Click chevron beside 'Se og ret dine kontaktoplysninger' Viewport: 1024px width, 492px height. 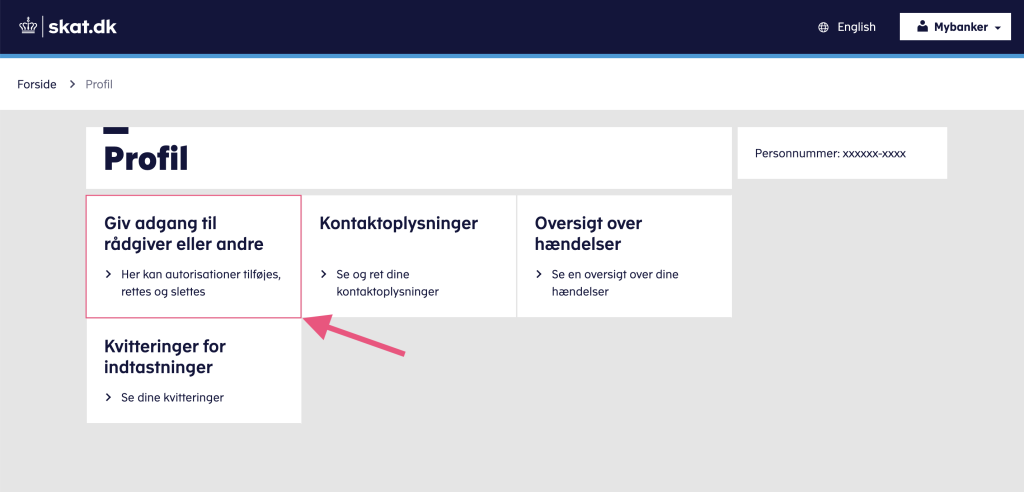point(324,274)
